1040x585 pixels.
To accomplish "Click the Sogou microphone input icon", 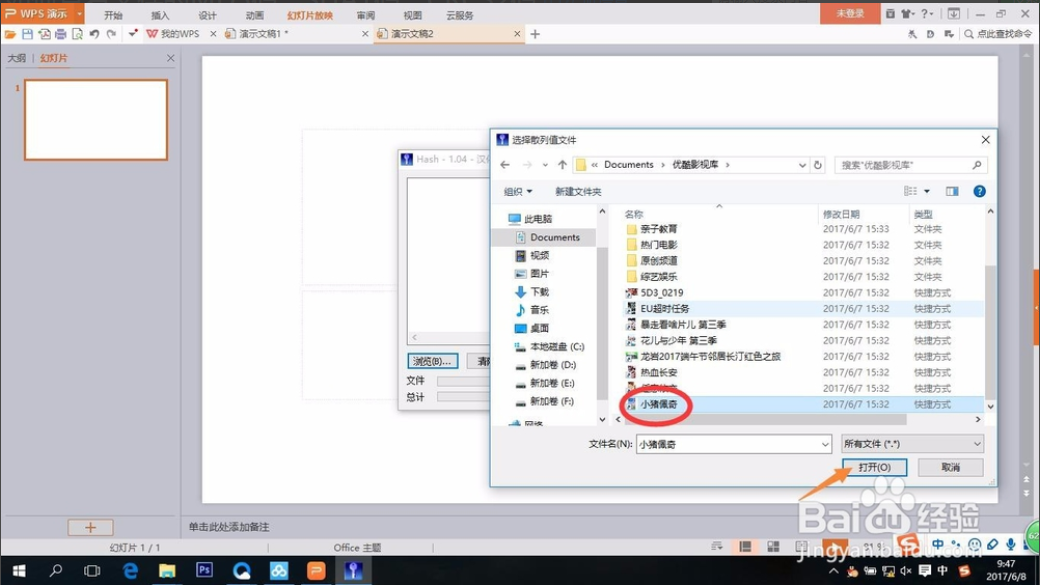I will tap(1010, 545).
